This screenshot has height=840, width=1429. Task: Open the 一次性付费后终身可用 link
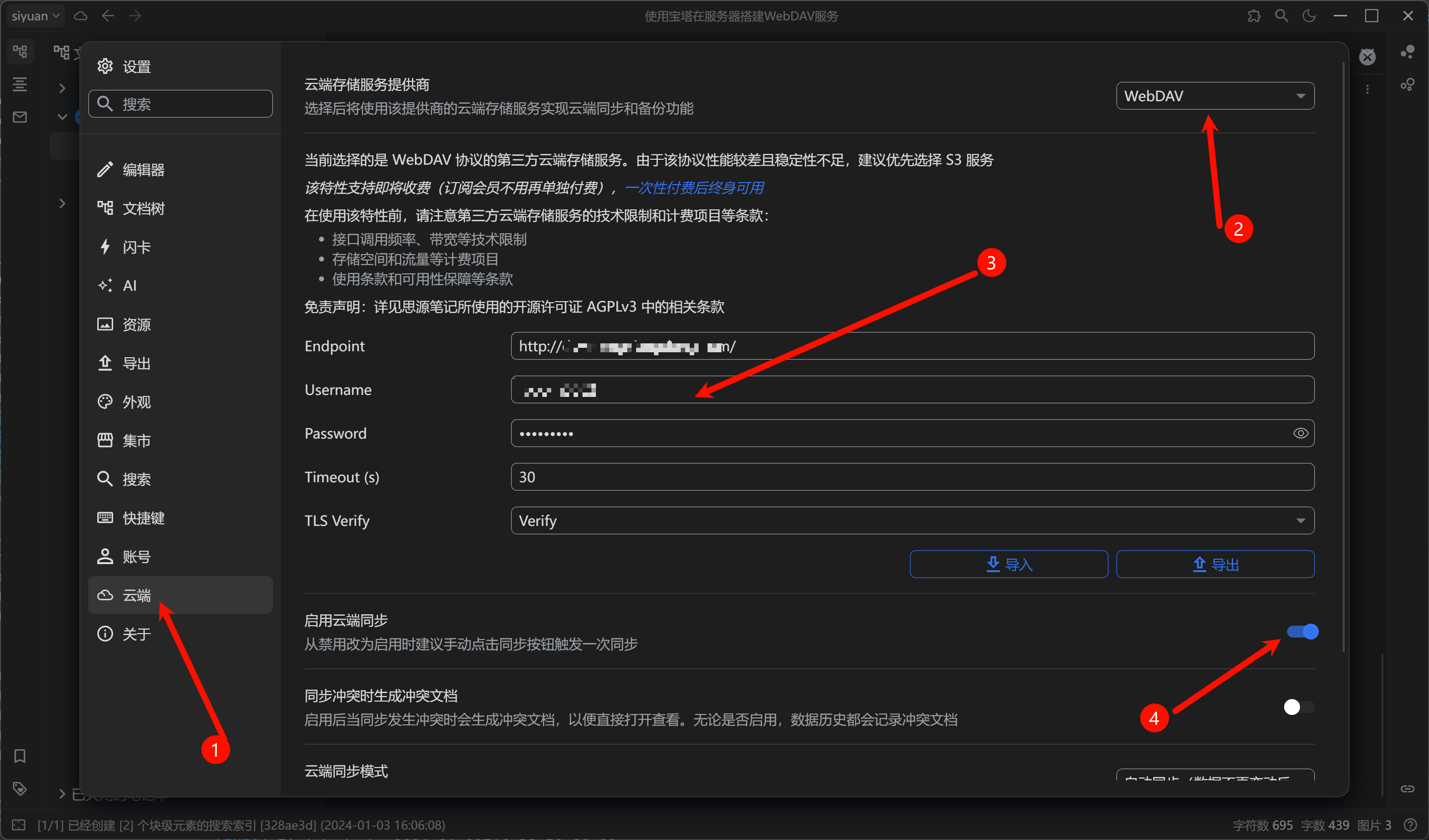pyautogui.click(x=694, y=188)
